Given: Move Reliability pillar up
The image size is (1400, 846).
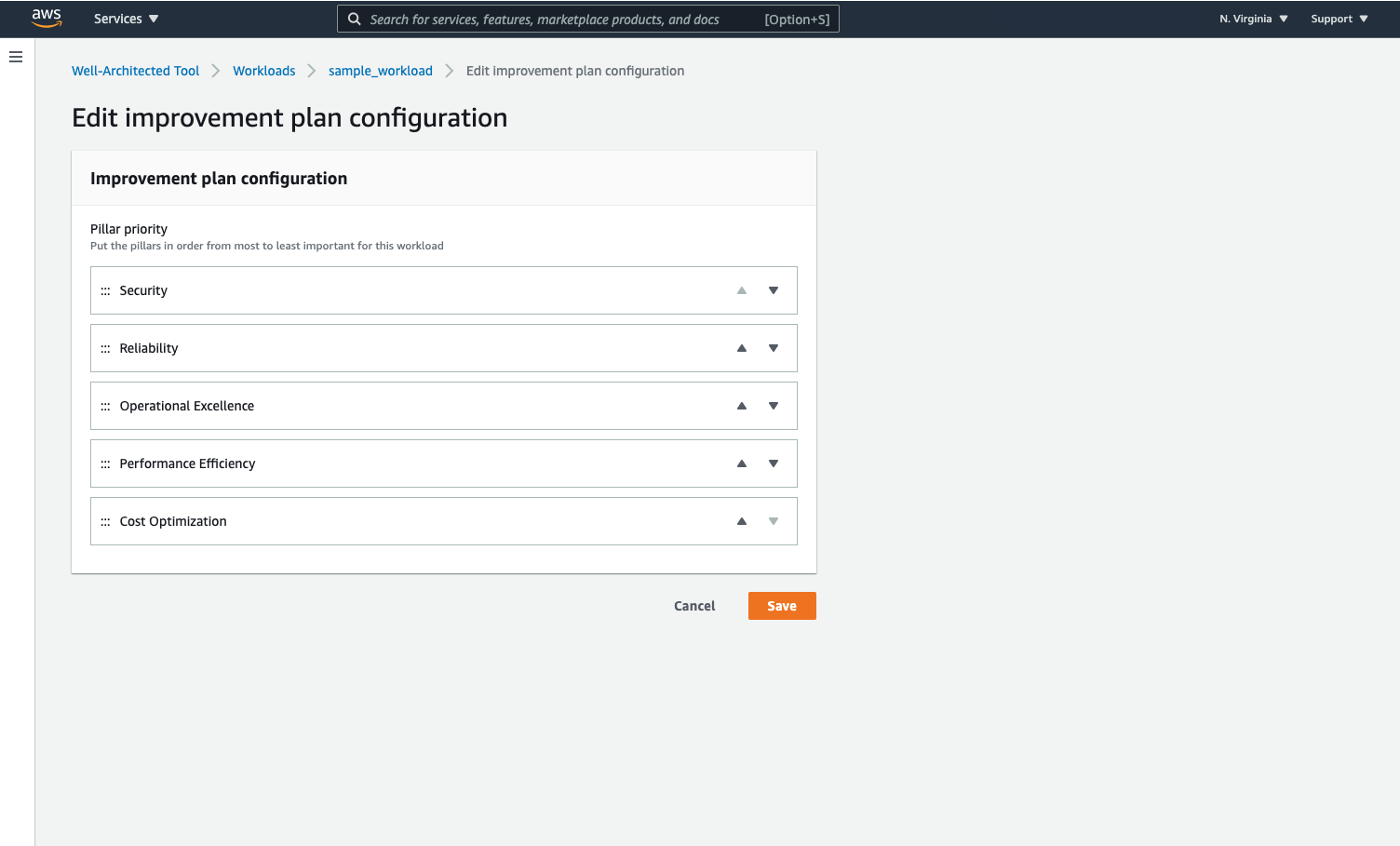Looking at the screenshot, I should 742,348.
